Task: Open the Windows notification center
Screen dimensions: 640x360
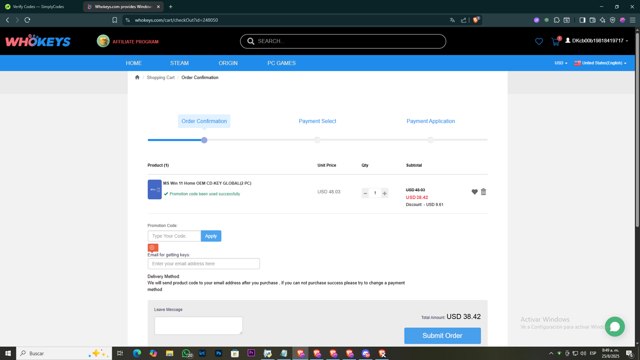Action: [x=629, y=353]
